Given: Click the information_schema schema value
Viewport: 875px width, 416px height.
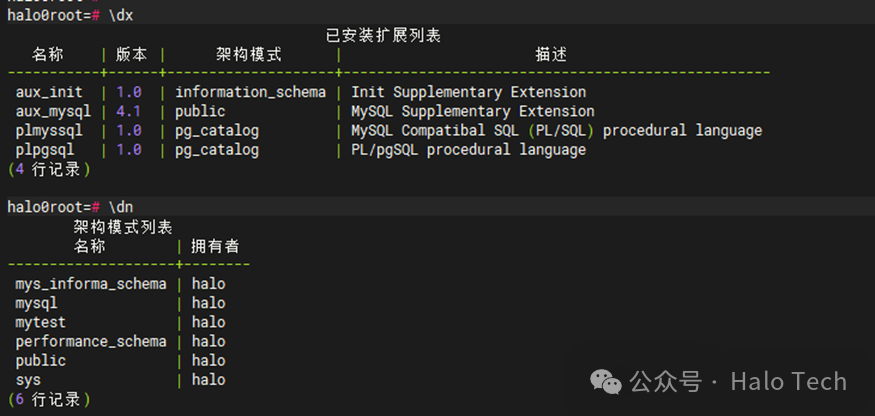Looking at the screenshot, I should 250,92.
